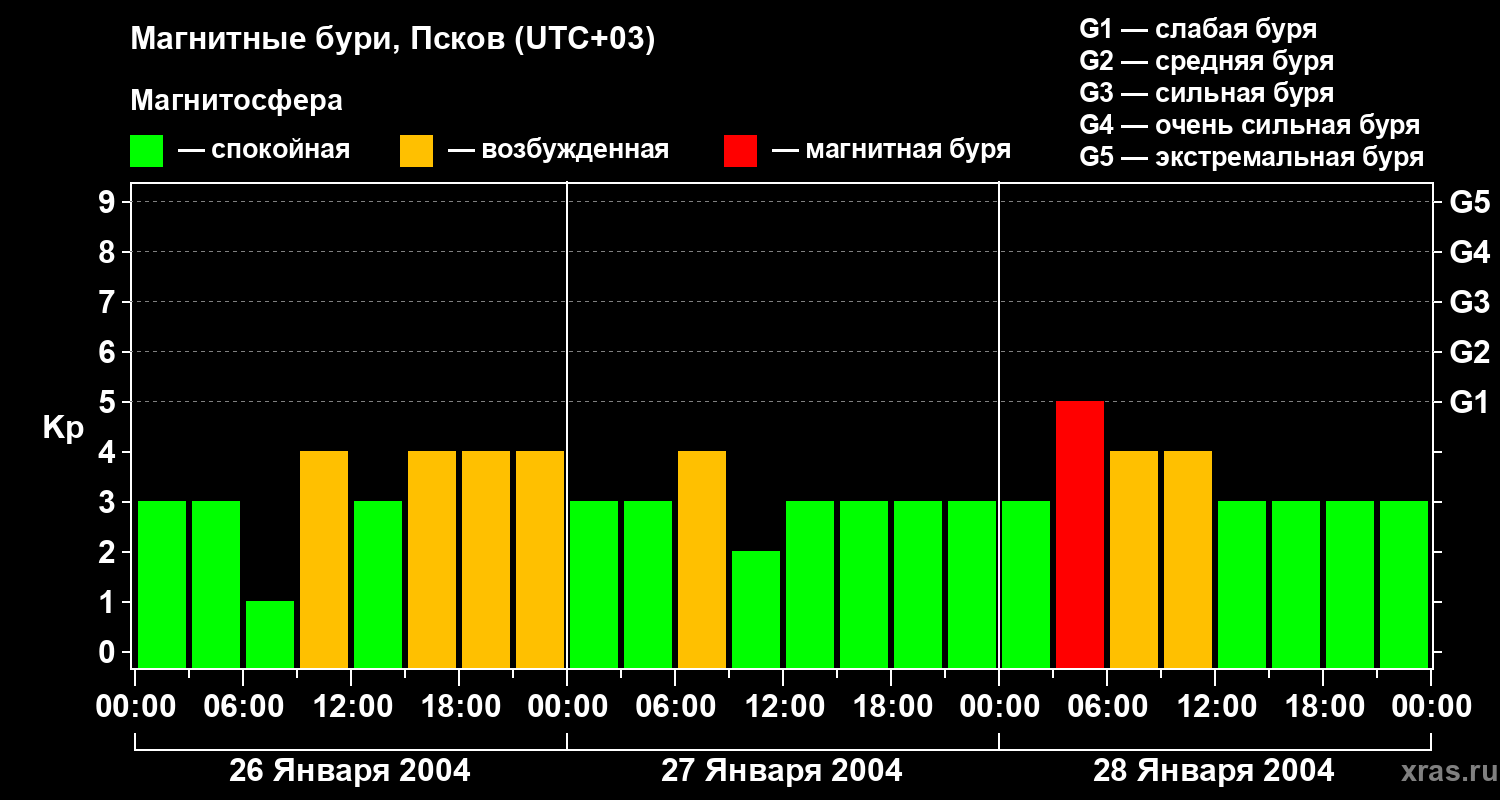Viewport: 1500px width, 800px height.
Task: Click the final '00:00' label ending 28 January
Action: tap(1431, 707)
